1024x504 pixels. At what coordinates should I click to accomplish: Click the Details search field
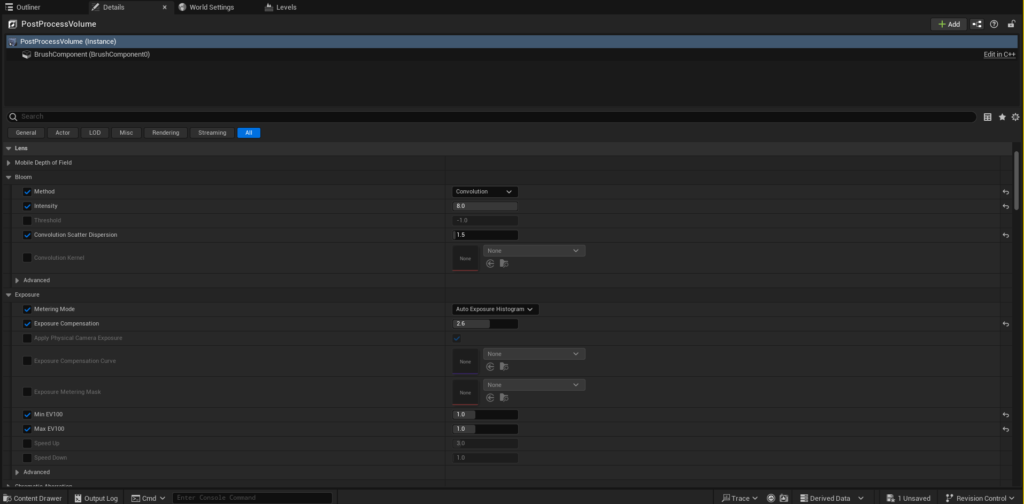[491, 117]
